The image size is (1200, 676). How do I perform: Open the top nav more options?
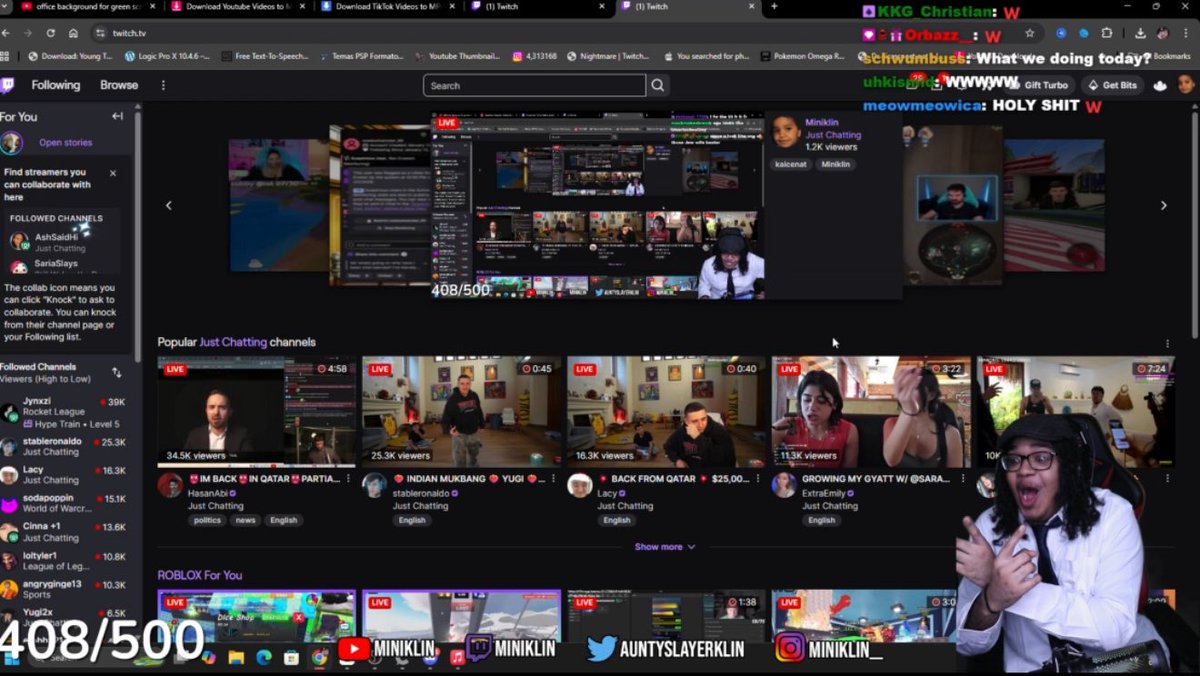coord(163,85)
